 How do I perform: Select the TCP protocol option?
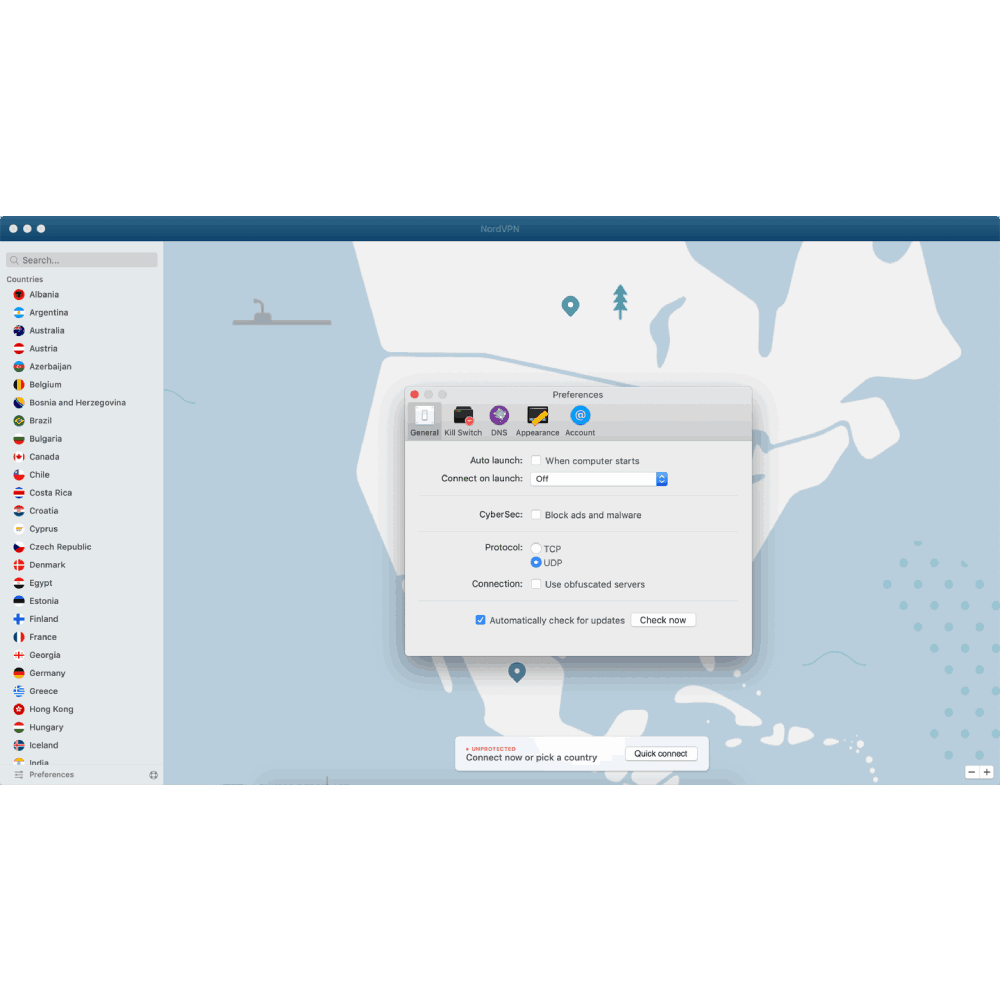(536, 548)
